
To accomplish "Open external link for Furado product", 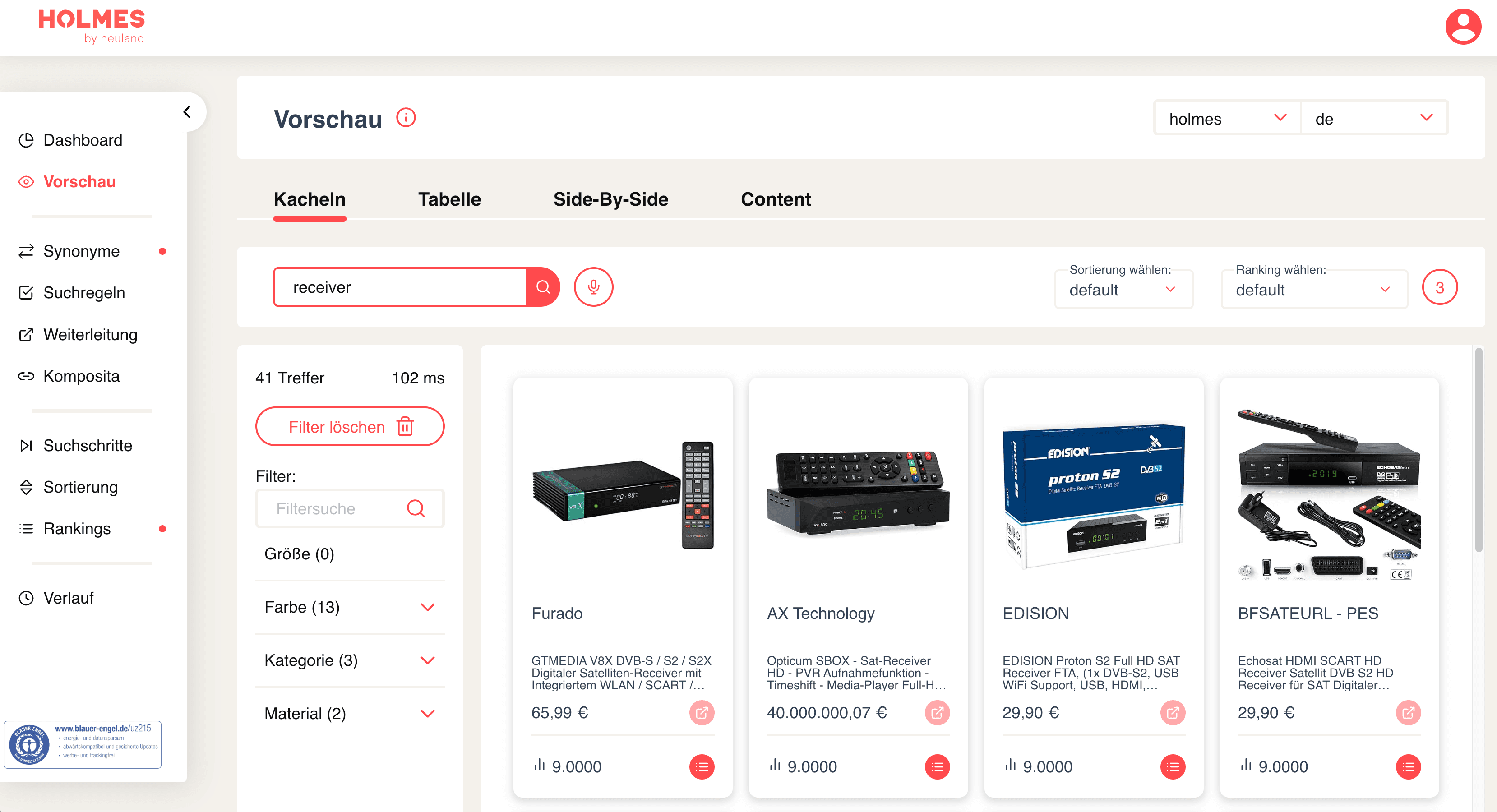I will click(702, 713).
